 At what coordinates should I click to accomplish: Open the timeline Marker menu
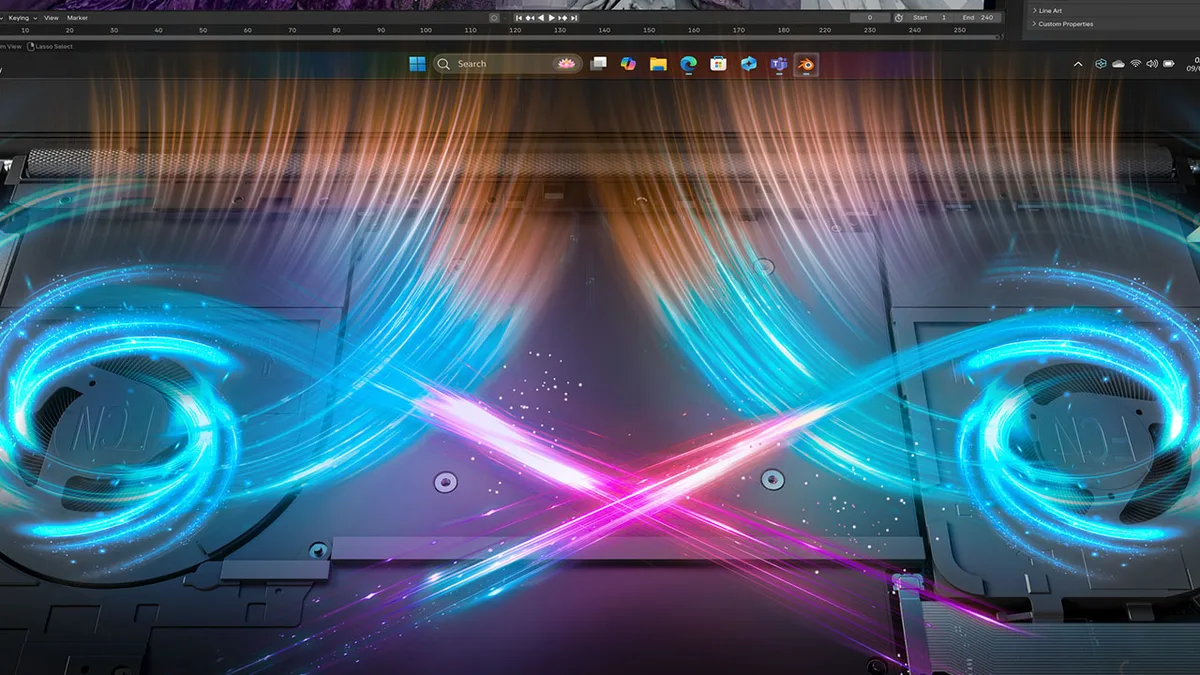[77, 18]
